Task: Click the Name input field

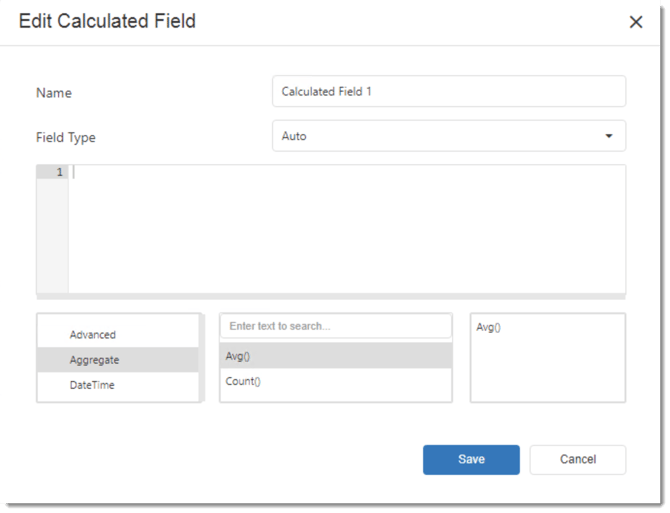Action: click(449, 91)
